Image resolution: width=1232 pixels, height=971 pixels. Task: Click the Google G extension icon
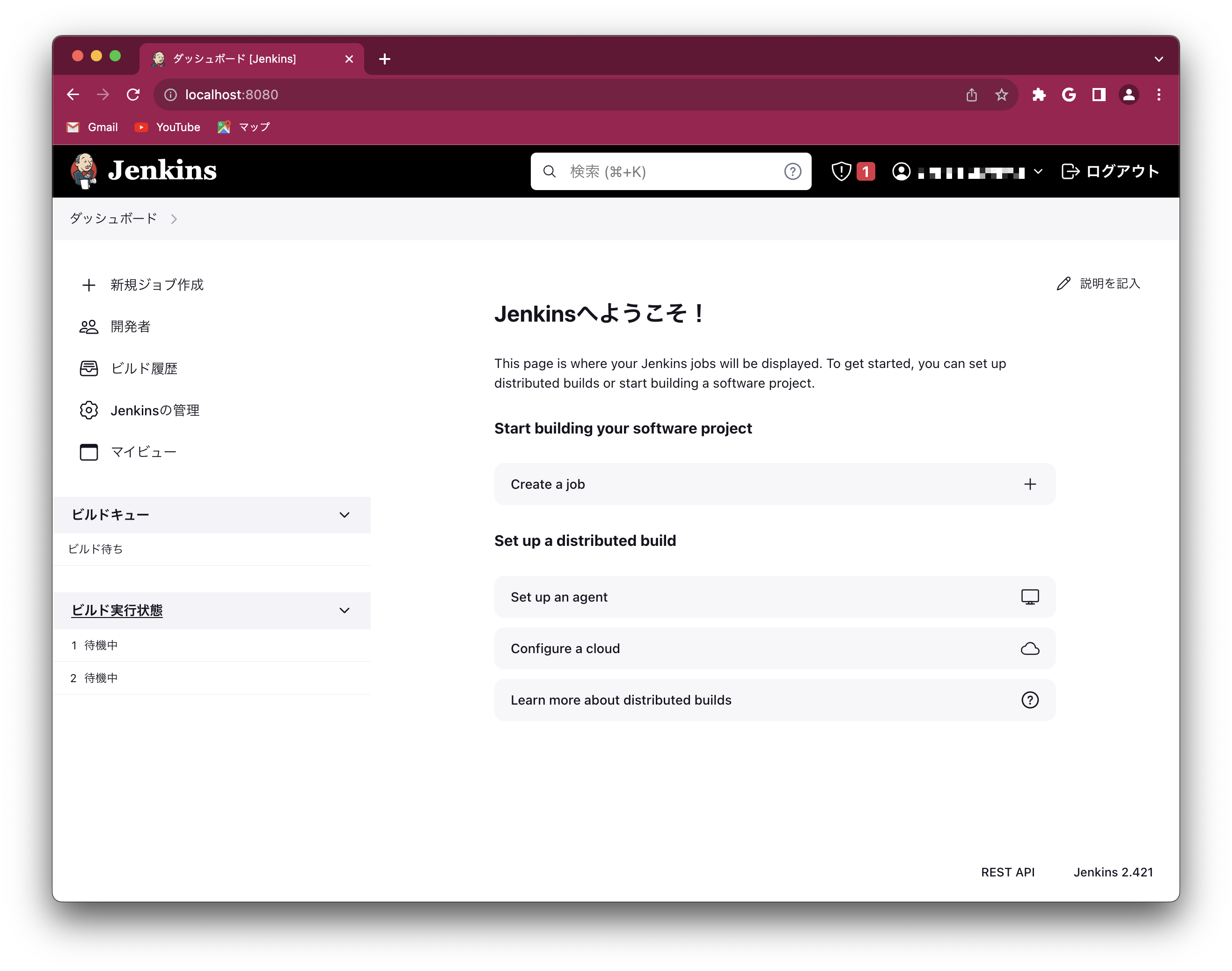click(x=1069, y=95)
